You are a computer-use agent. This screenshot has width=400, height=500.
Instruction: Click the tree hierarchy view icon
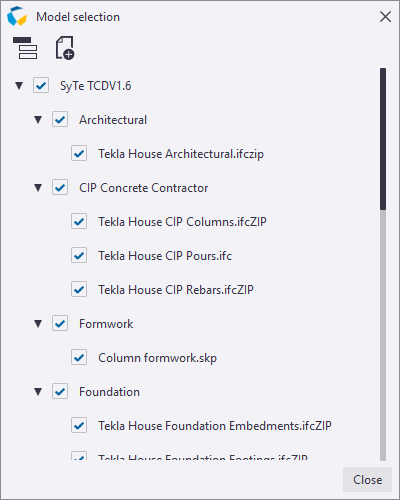point(25,48)
